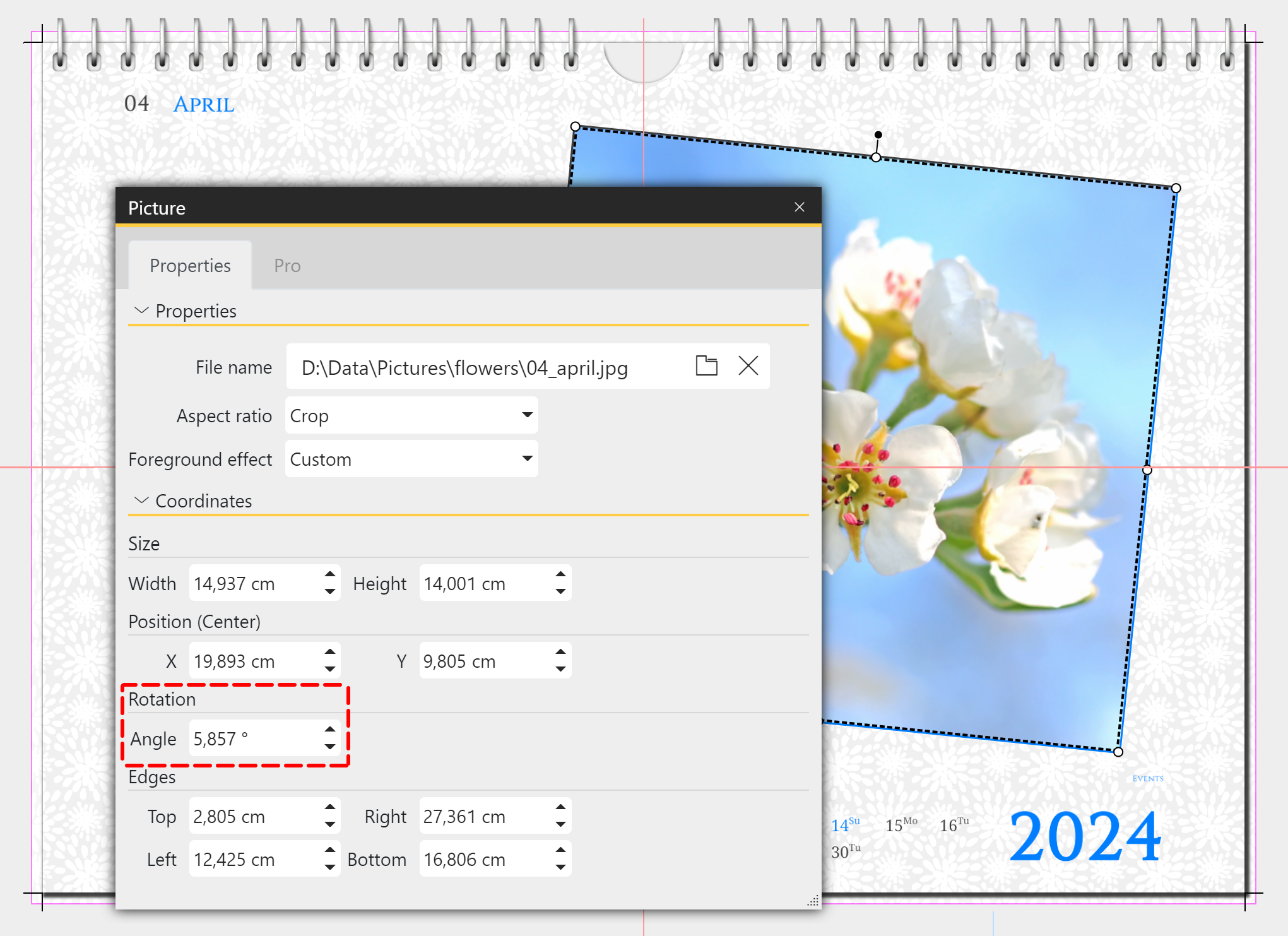The image size is (1288, 936).
Task: Click the 2024 year text on calendar
Action: coord(1085,836)
